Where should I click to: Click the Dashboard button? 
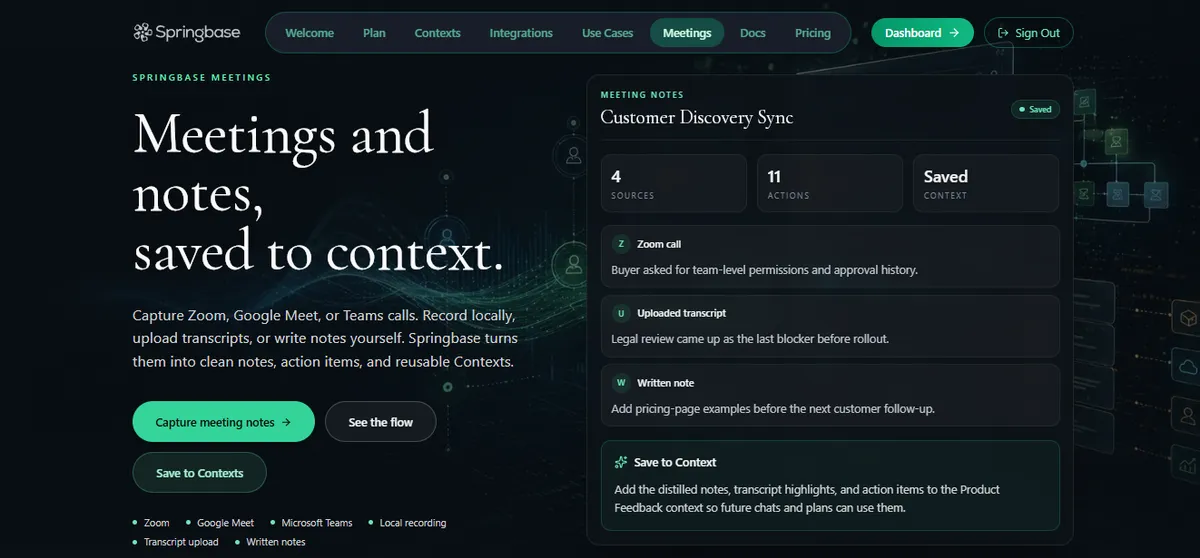922,33
